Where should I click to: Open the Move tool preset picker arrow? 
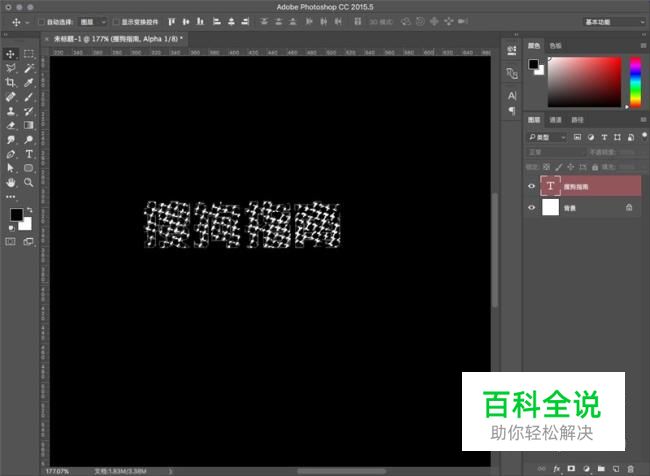click(x=27, y=22)
